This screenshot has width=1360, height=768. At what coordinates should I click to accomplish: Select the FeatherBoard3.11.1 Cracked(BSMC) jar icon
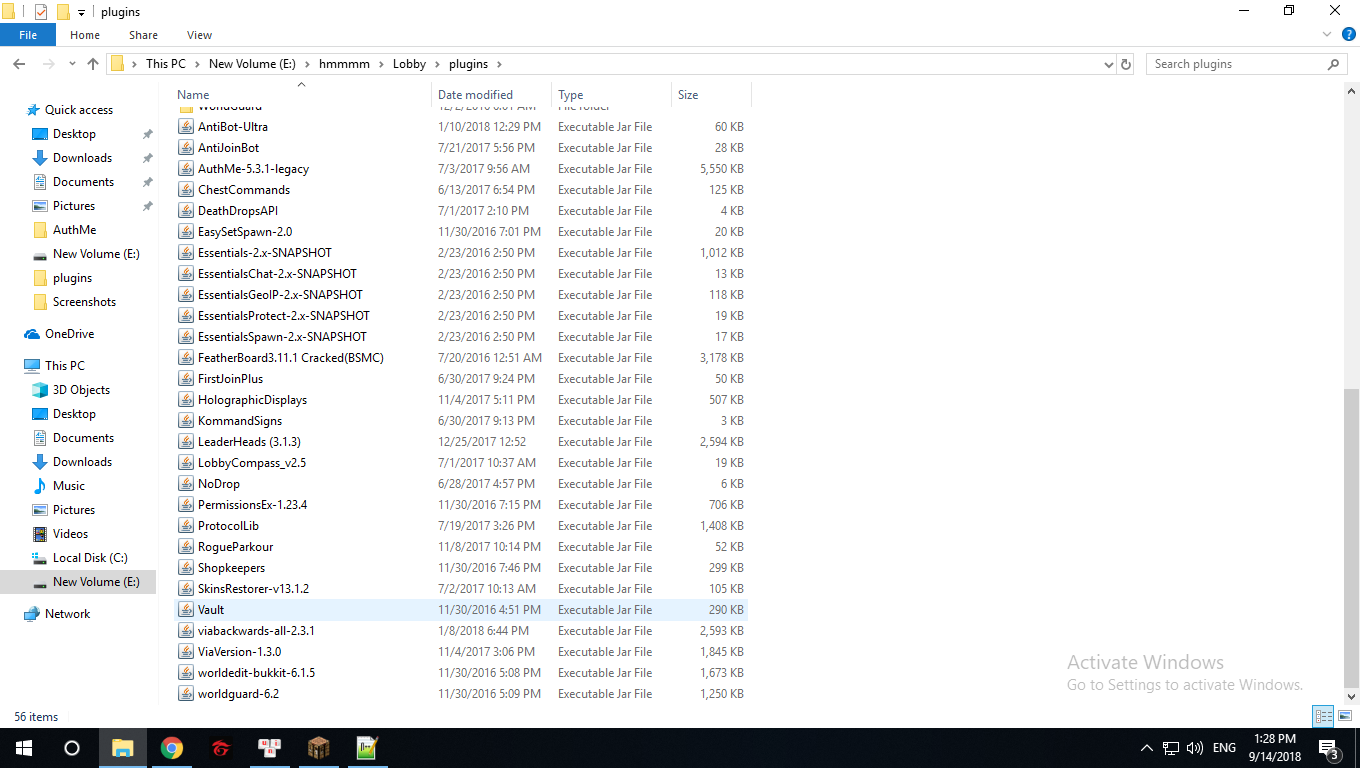click(x=186, y=358)
